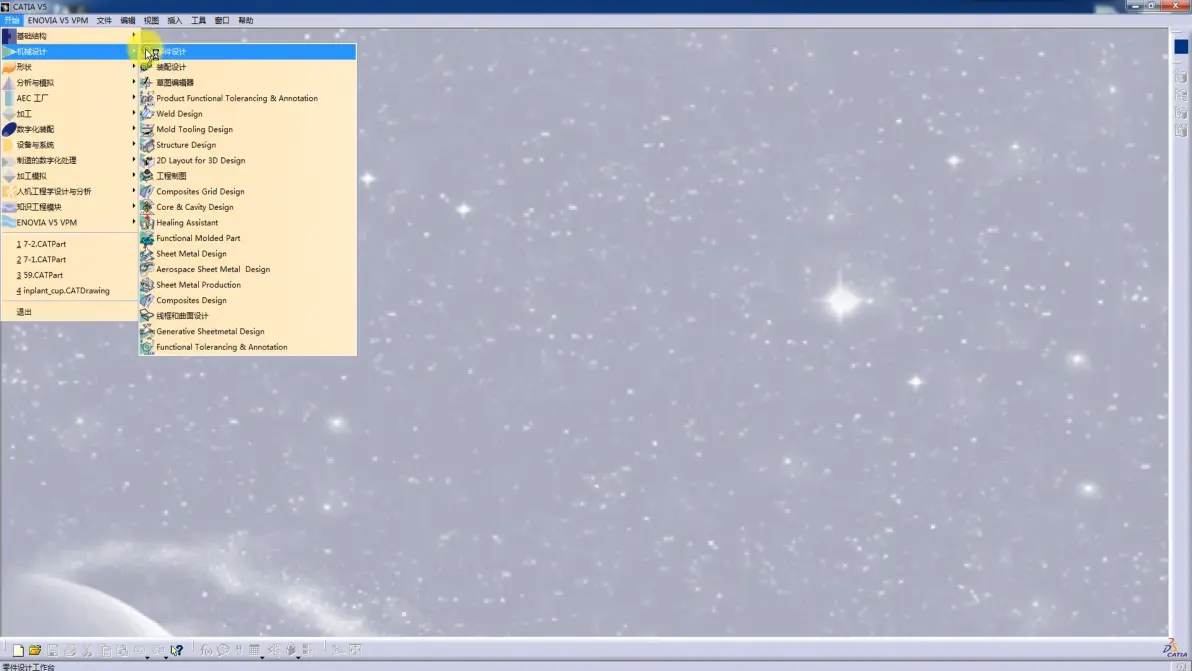Click the Print icon in bottom toolbar
The height and width of the screenshot is (671, 1192).
click(x=70, y=650)
